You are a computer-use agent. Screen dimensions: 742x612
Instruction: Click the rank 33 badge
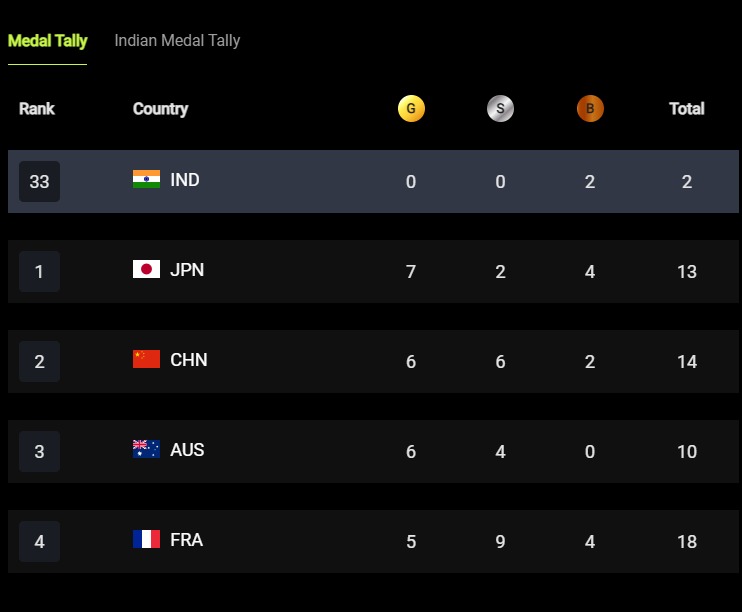39,182
